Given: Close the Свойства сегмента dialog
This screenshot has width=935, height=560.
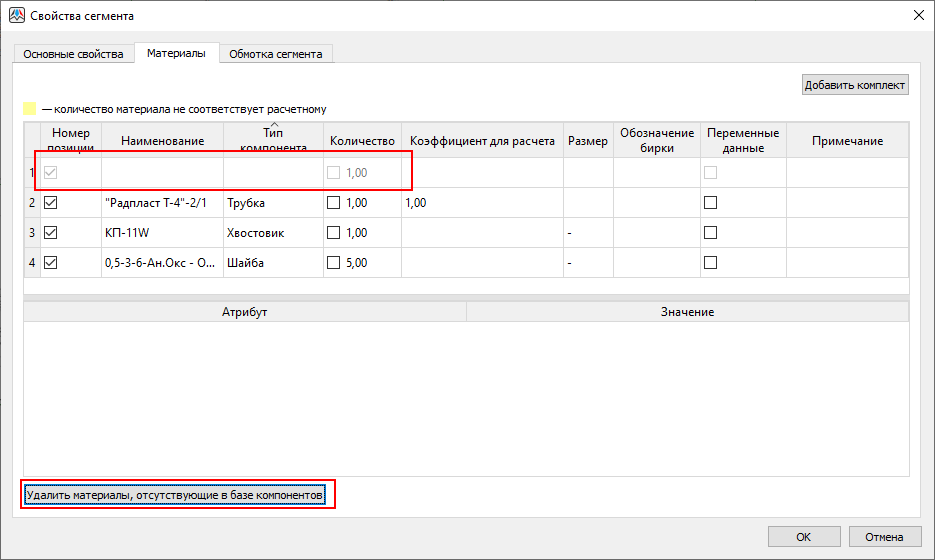Looking at the screenshot, I should [x=918, y=16].
